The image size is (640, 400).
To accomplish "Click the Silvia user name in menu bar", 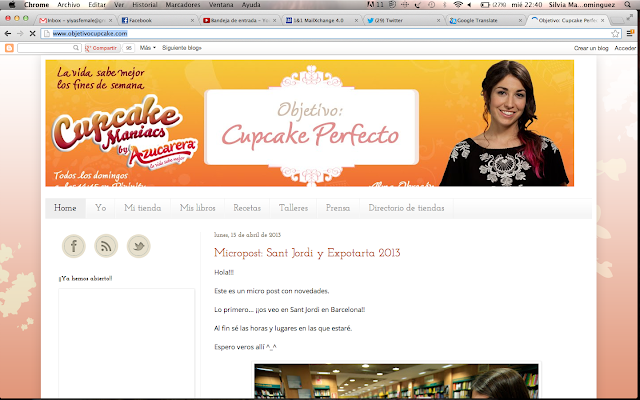I will (582, 5).
